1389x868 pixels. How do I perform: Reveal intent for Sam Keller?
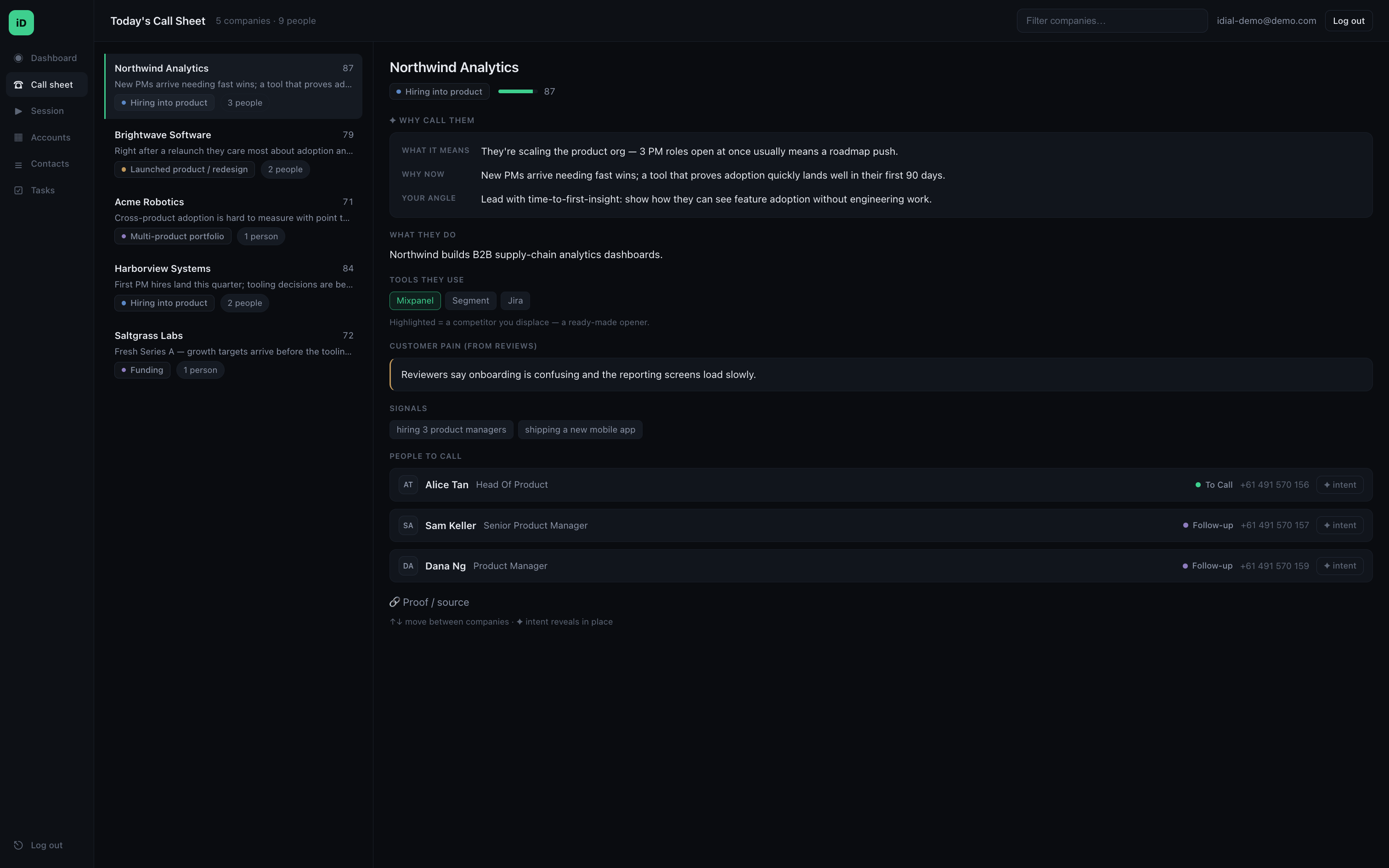click(1340, 525)
